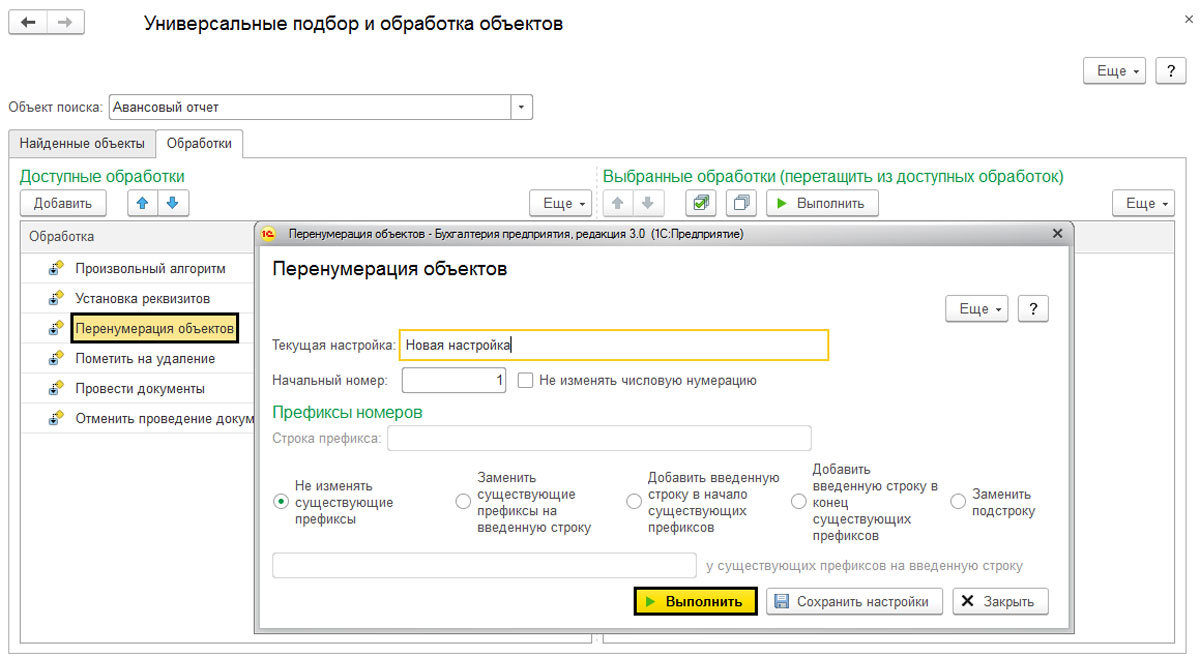Image resolution: width=1200 pixels, height=657 pixels.
Task: Open the Объект поиска dropdown list
Action: point(522,107)
